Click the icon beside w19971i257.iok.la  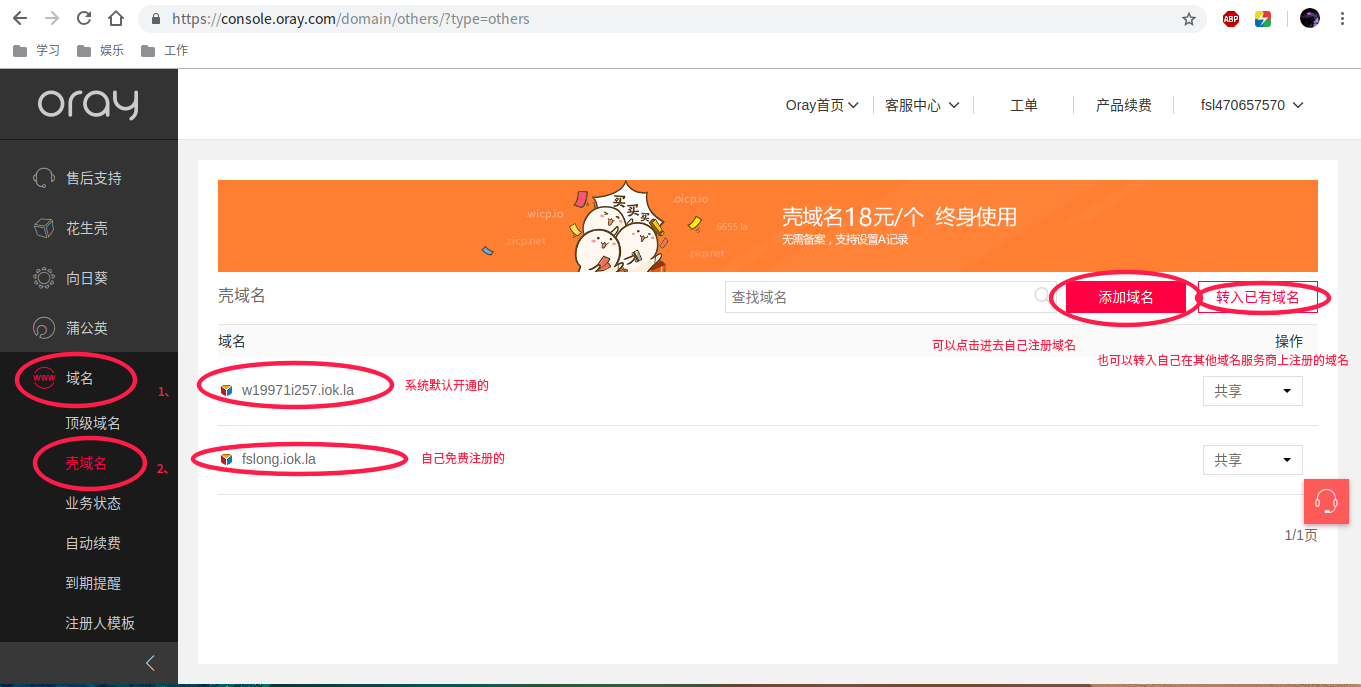point(226,390)
